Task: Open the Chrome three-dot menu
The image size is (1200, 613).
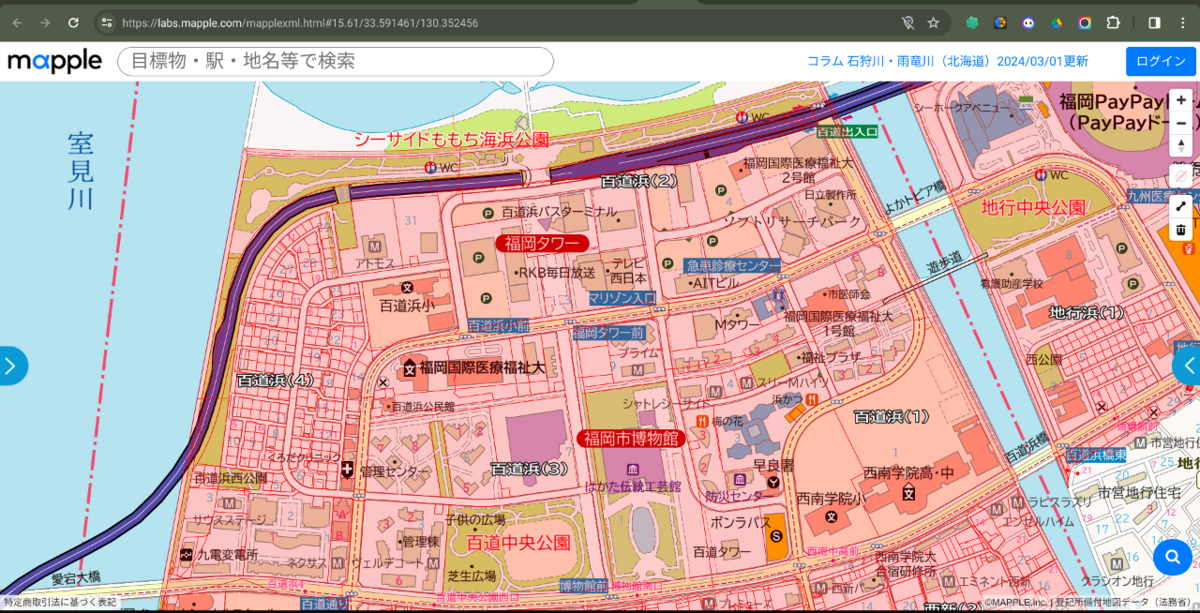Action: coord(1183,22)
